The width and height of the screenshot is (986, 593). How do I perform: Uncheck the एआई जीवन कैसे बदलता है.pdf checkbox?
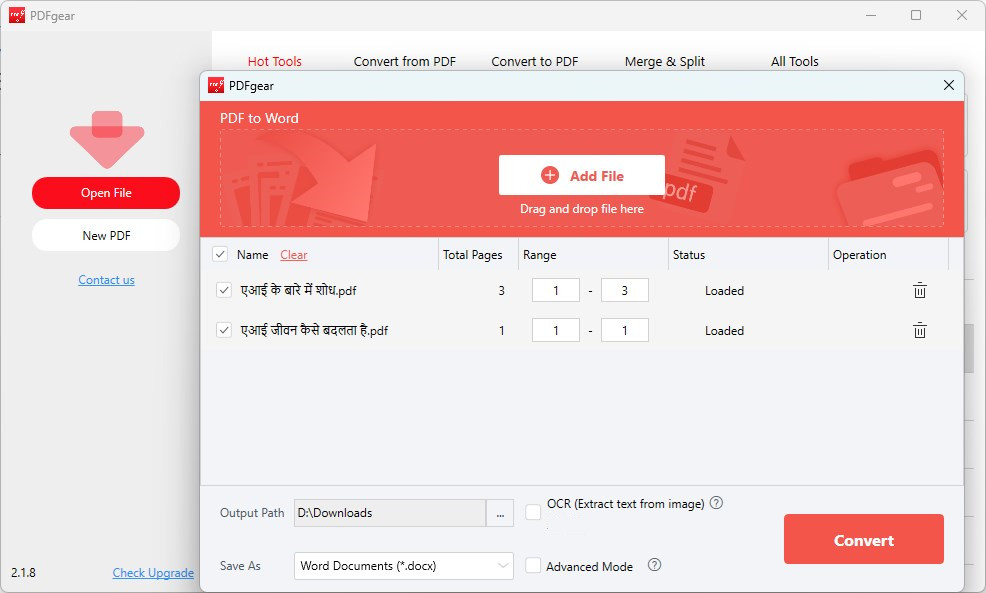224,330
